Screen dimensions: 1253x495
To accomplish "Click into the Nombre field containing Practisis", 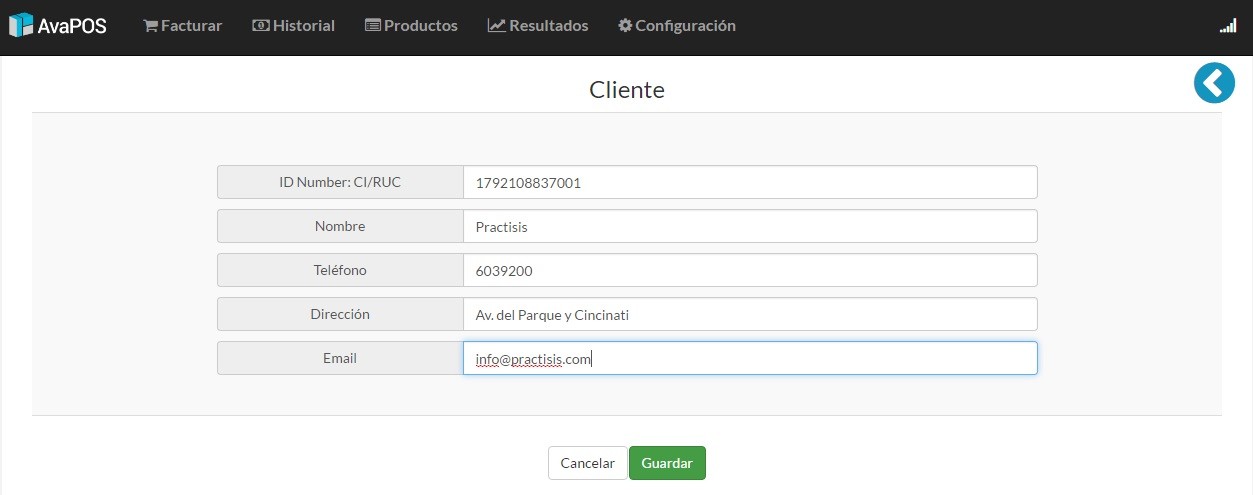I will click(x=750, y=226).
